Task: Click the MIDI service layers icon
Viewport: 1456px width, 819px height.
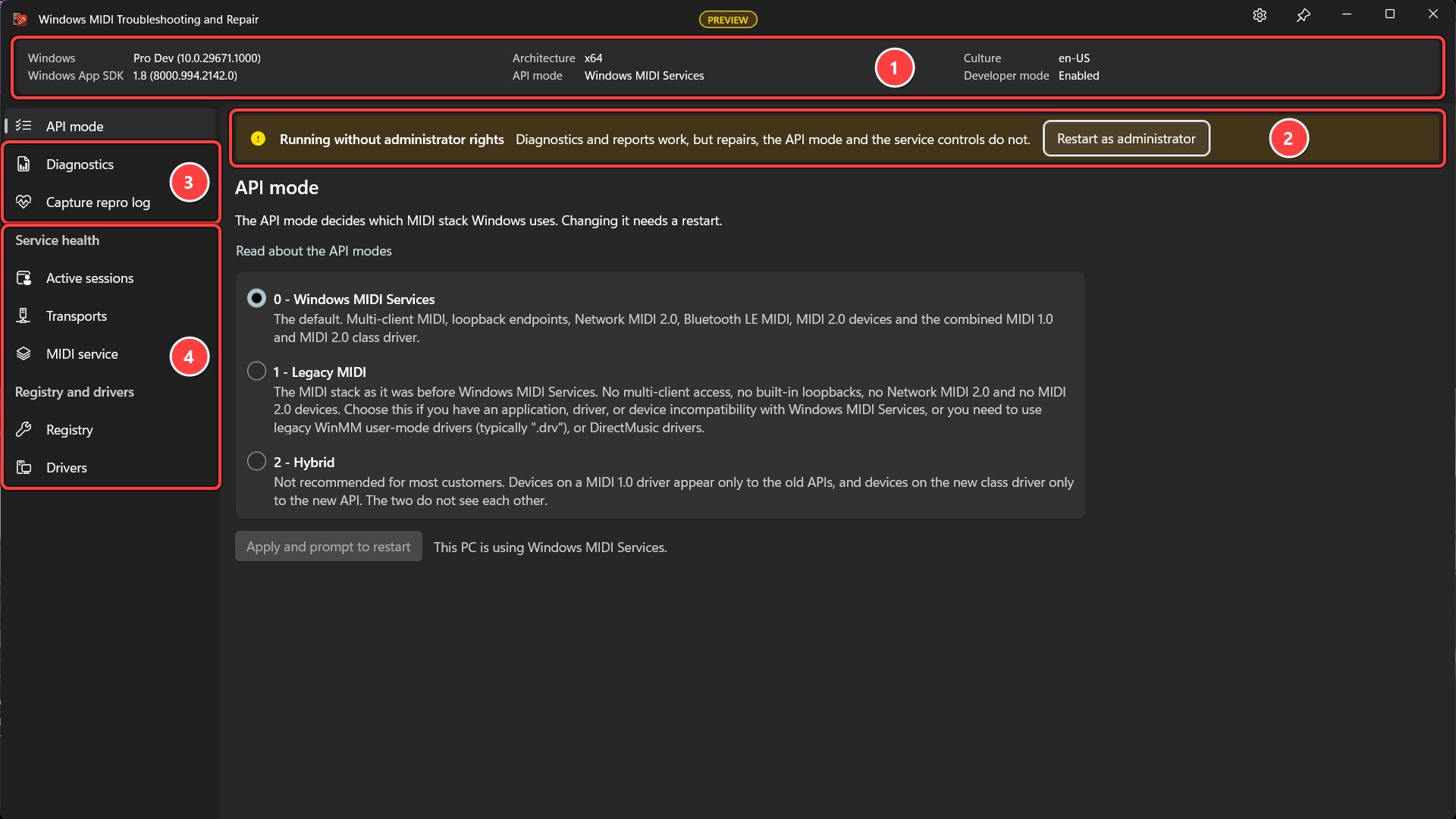Action: pos(24,353)
